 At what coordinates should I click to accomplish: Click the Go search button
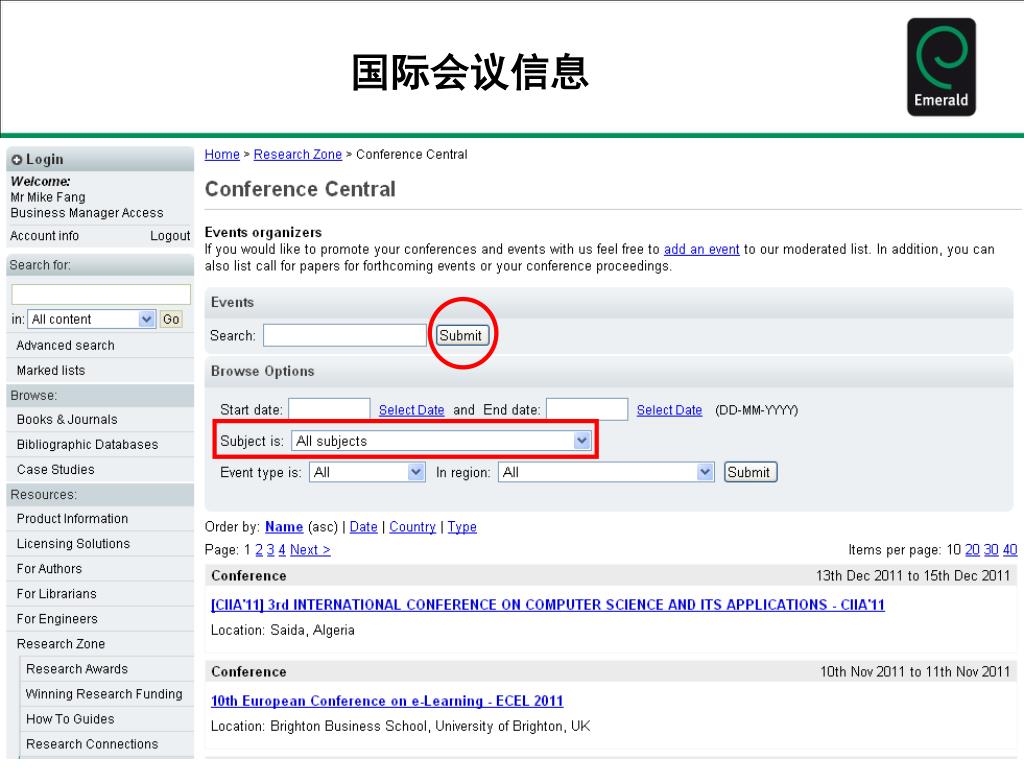(171, 319)
